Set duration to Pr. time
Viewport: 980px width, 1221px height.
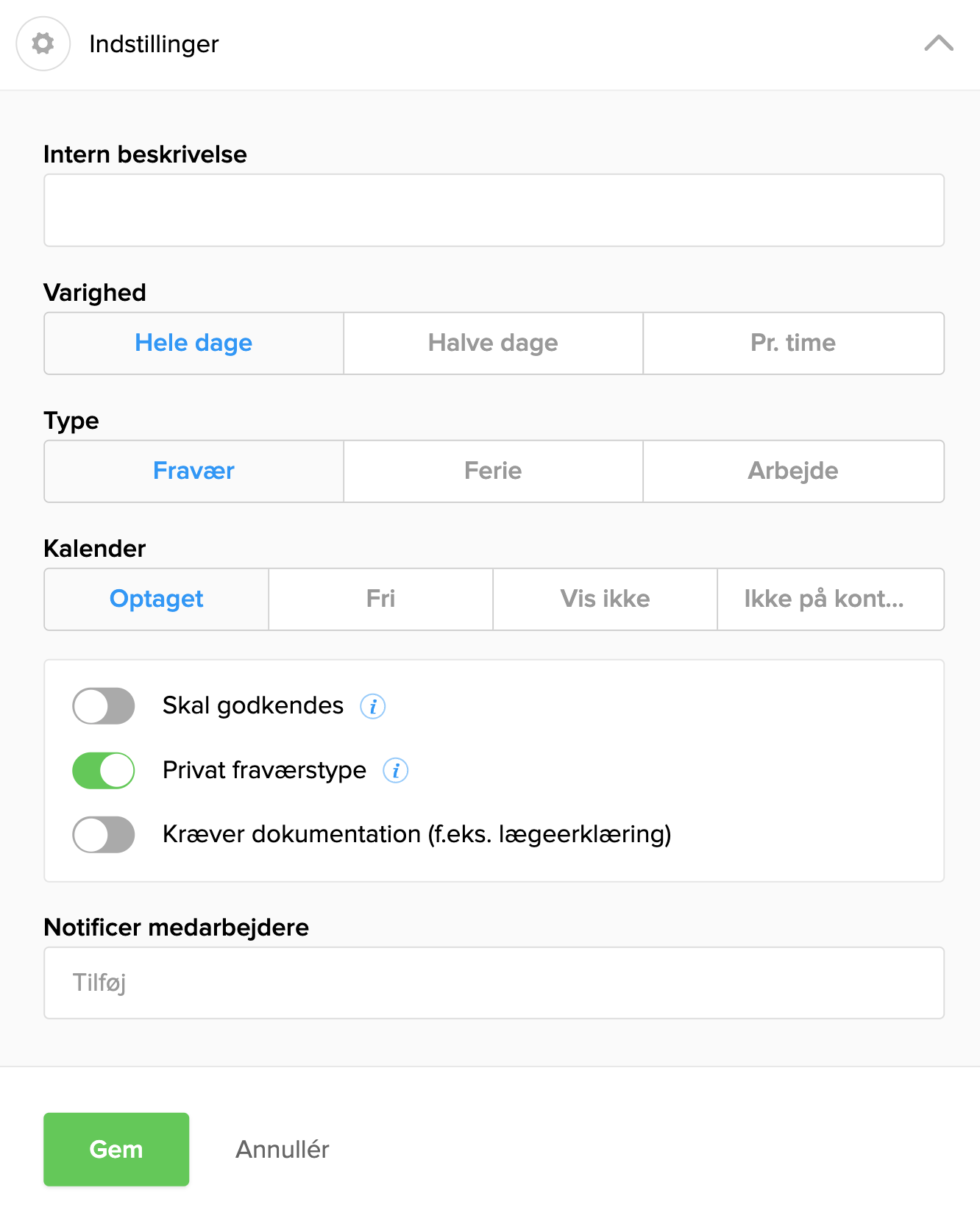793,343
